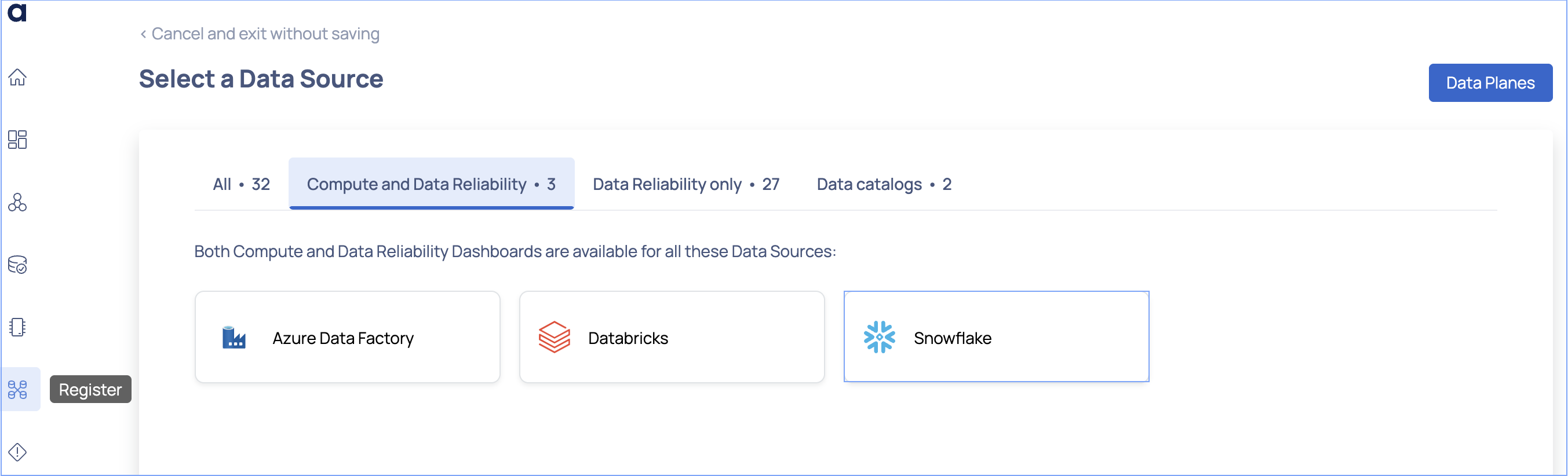Click the Databricks logo icon

554,338
